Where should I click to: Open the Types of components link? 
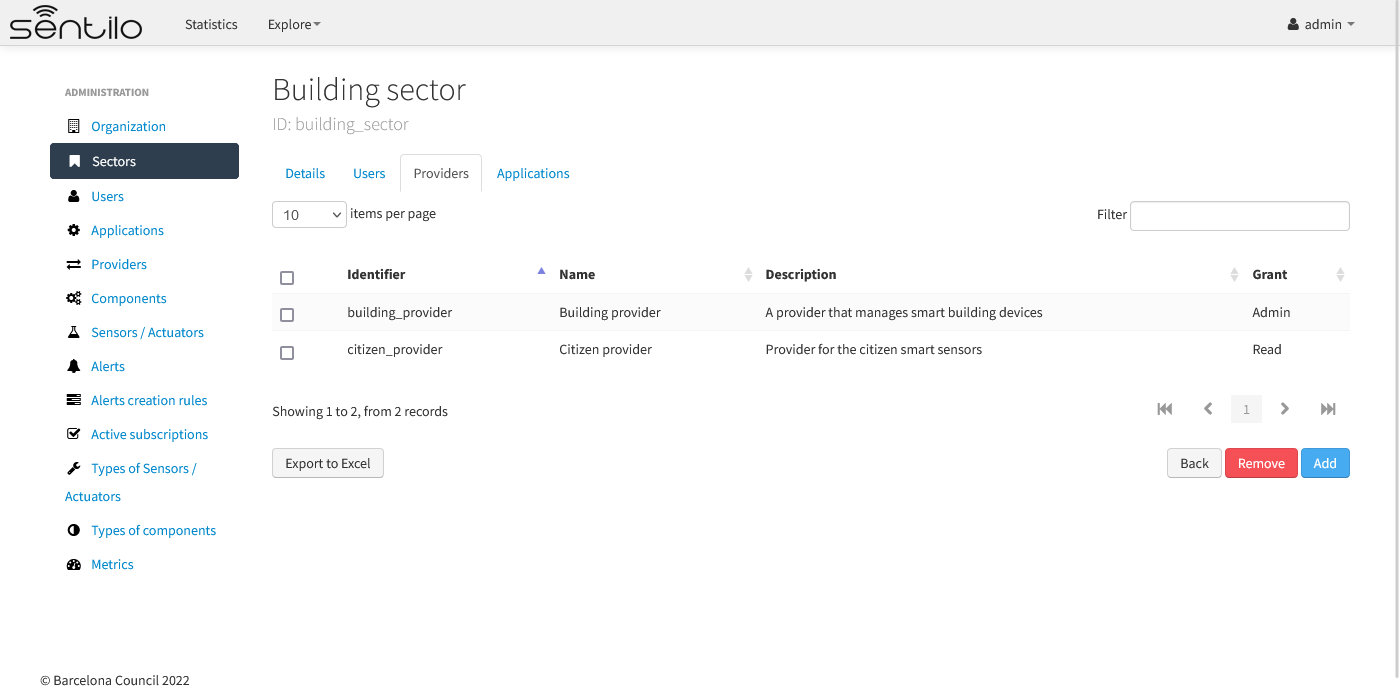click(153, 530)
